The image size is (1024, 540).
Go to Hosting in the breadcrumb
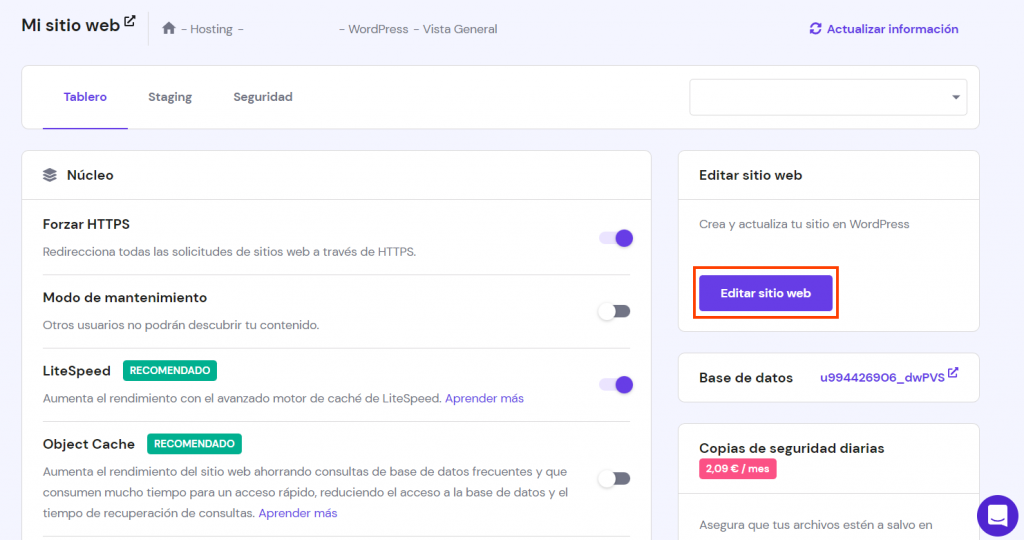click(211, 29)
